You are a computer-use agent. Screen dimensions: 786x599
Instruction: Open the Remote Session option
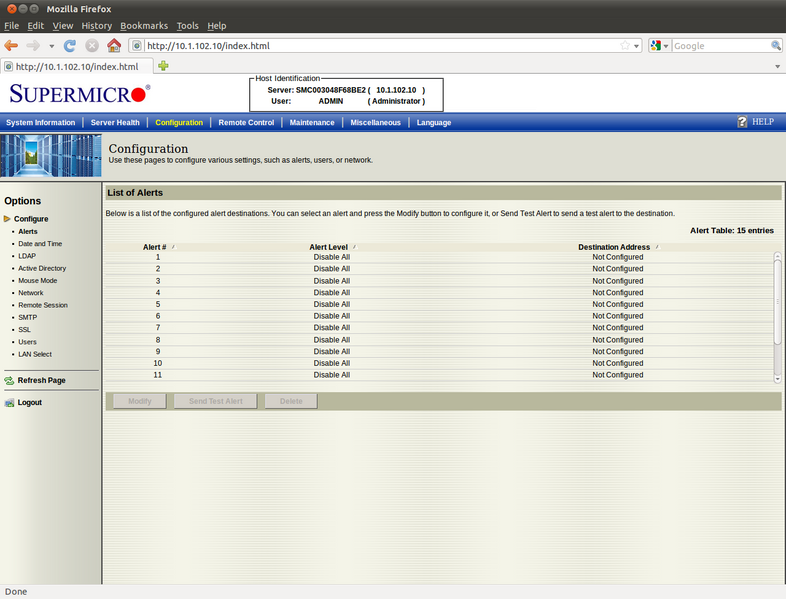[x=43, y=305]
